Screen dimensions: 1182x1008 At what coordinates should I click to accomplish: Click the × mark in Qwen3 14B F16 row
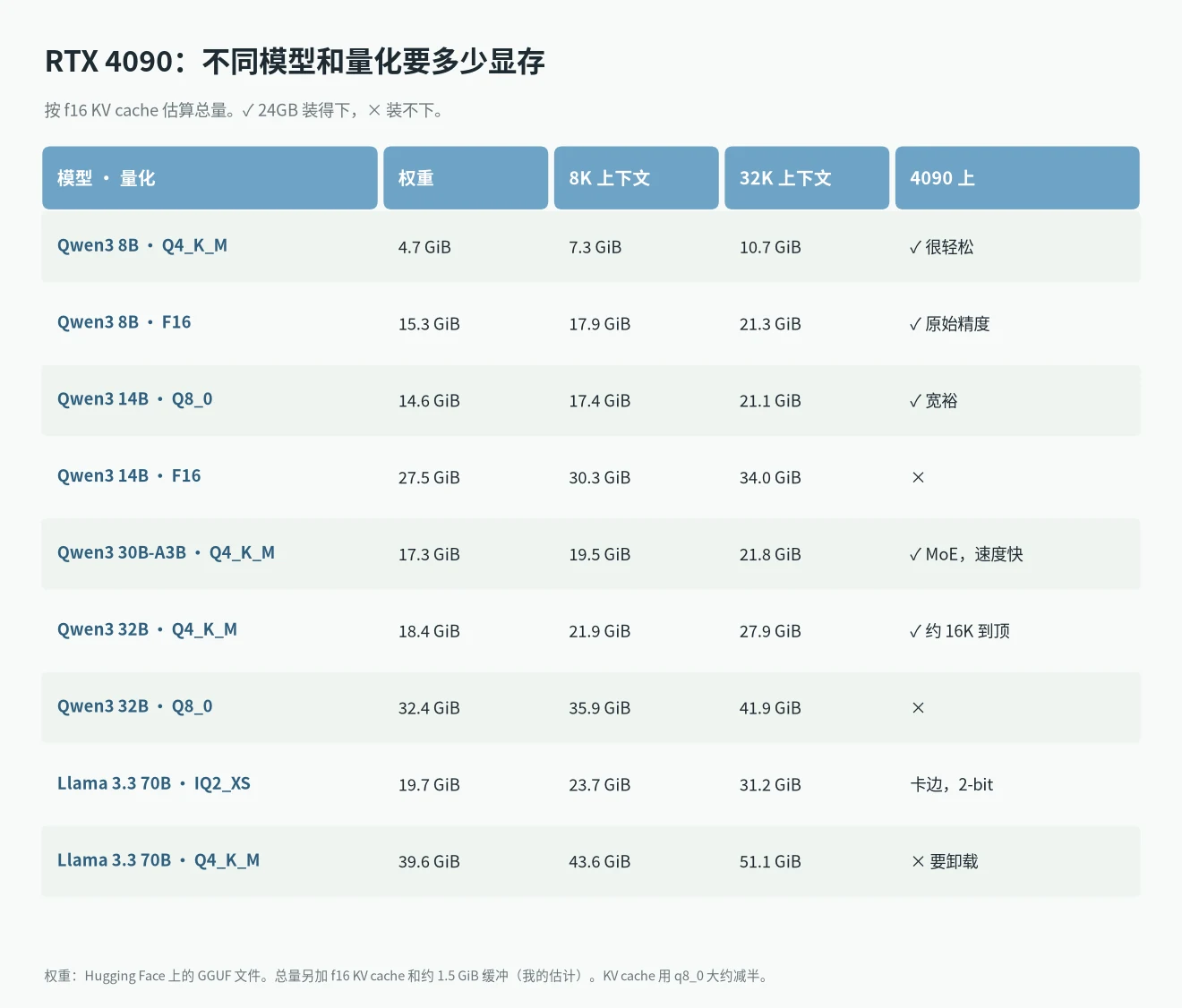coord(918,478)
